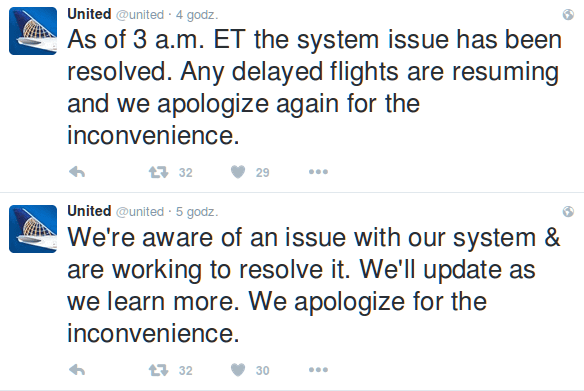Open more options on the second tweet
Viewport: 584px width, 391px height.
(318, 369)
